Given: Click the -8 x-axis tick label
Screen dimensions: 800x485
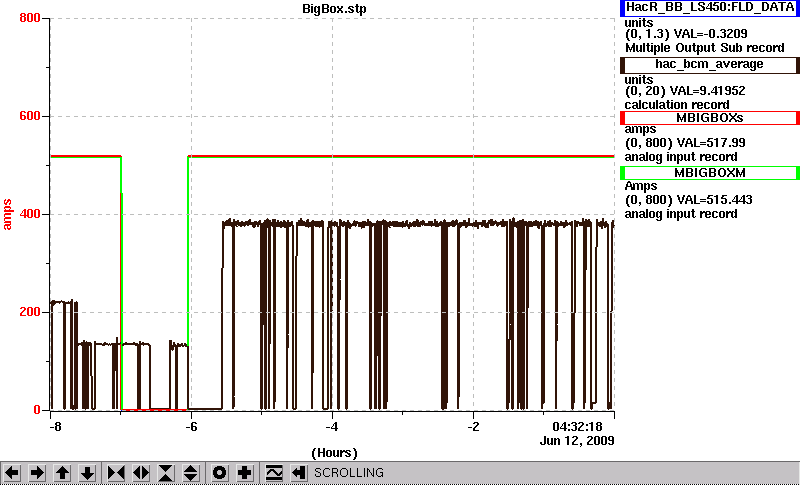Looking at the screenshot, I should [55, 426].
